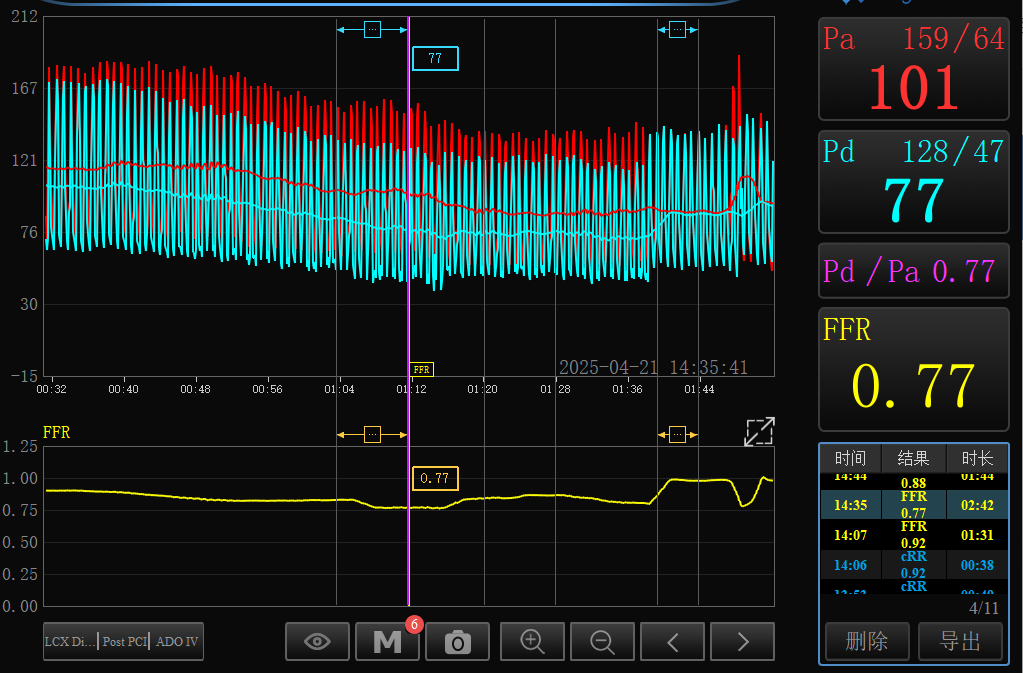This screenshot has height=673, width=1023.
Task: Select the 00:38 duration cell
Action: 977,565
